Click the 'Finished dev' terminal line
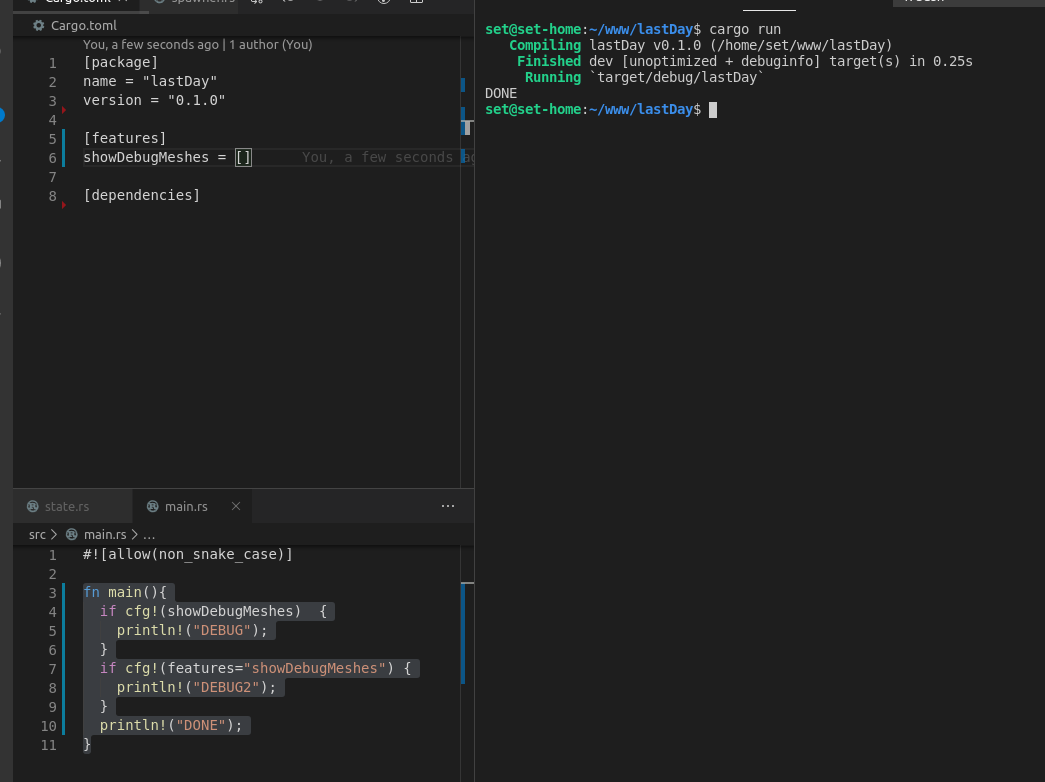The image size is (1045, 782). click(x=744, y=61)
